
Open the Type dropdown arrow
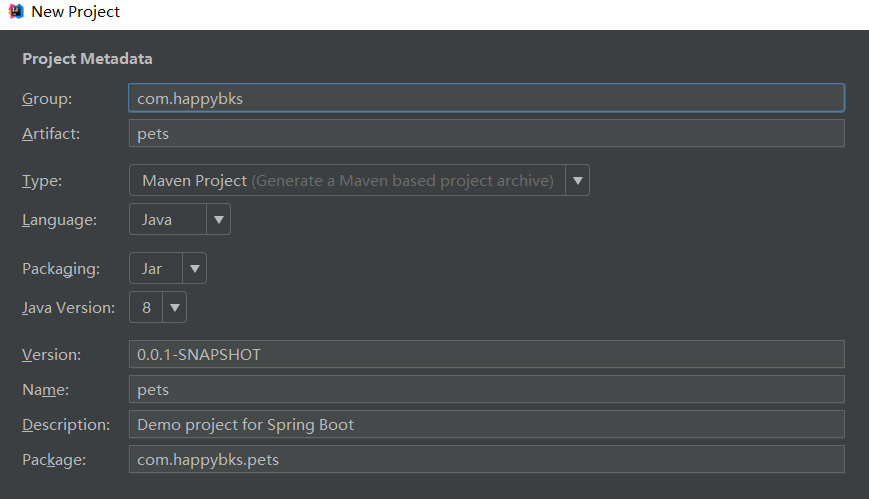577,181
